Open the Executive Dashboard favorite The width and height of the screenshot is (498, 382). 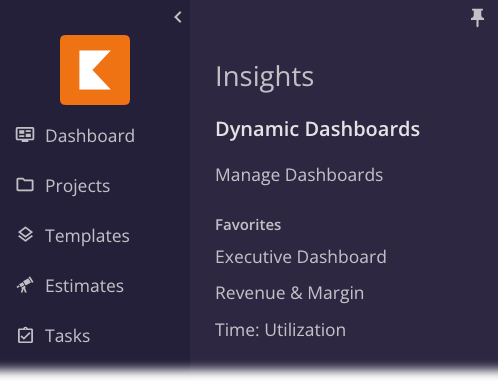pyautogui.click(x=301, y=257)
